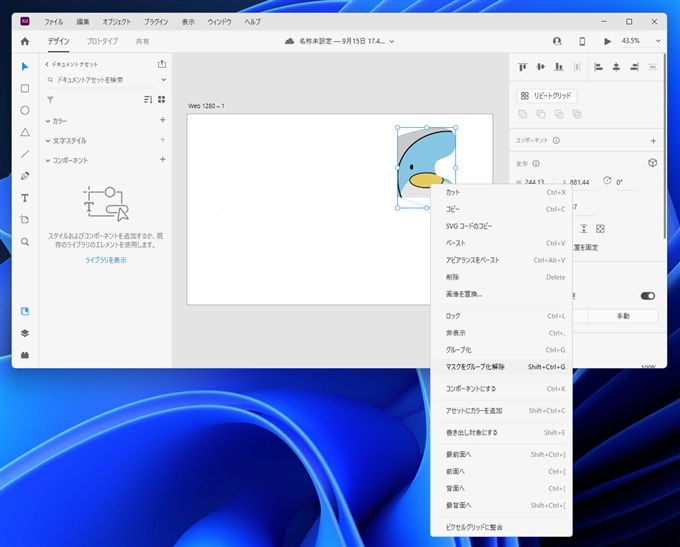680x547 pixels.
Task: Open ライブラリを表示 link
Action: pyautogui.click(x=106, y=260)
